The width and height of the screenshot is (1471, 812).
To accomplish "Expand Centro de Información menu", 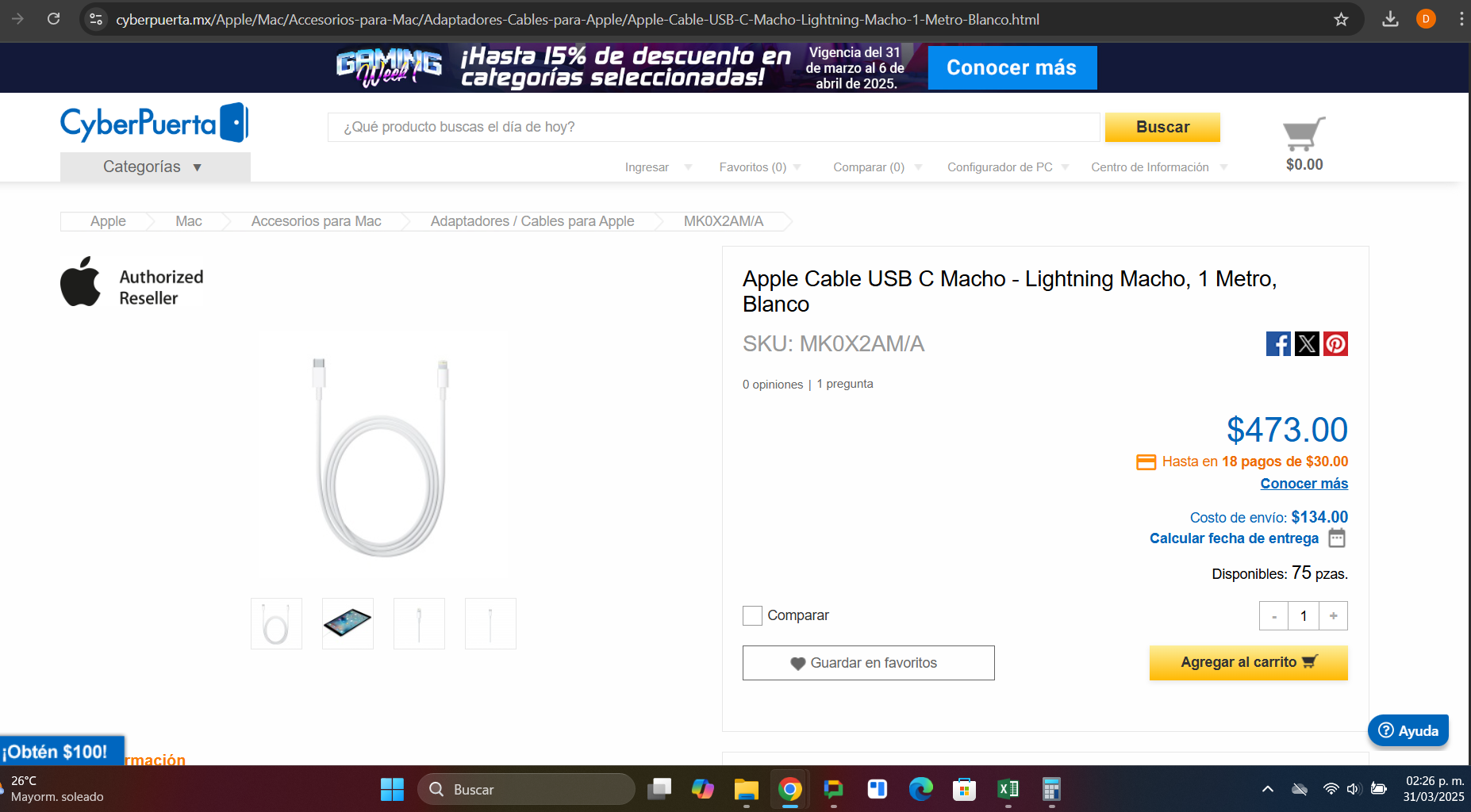I will click(x=1159, y=167).
